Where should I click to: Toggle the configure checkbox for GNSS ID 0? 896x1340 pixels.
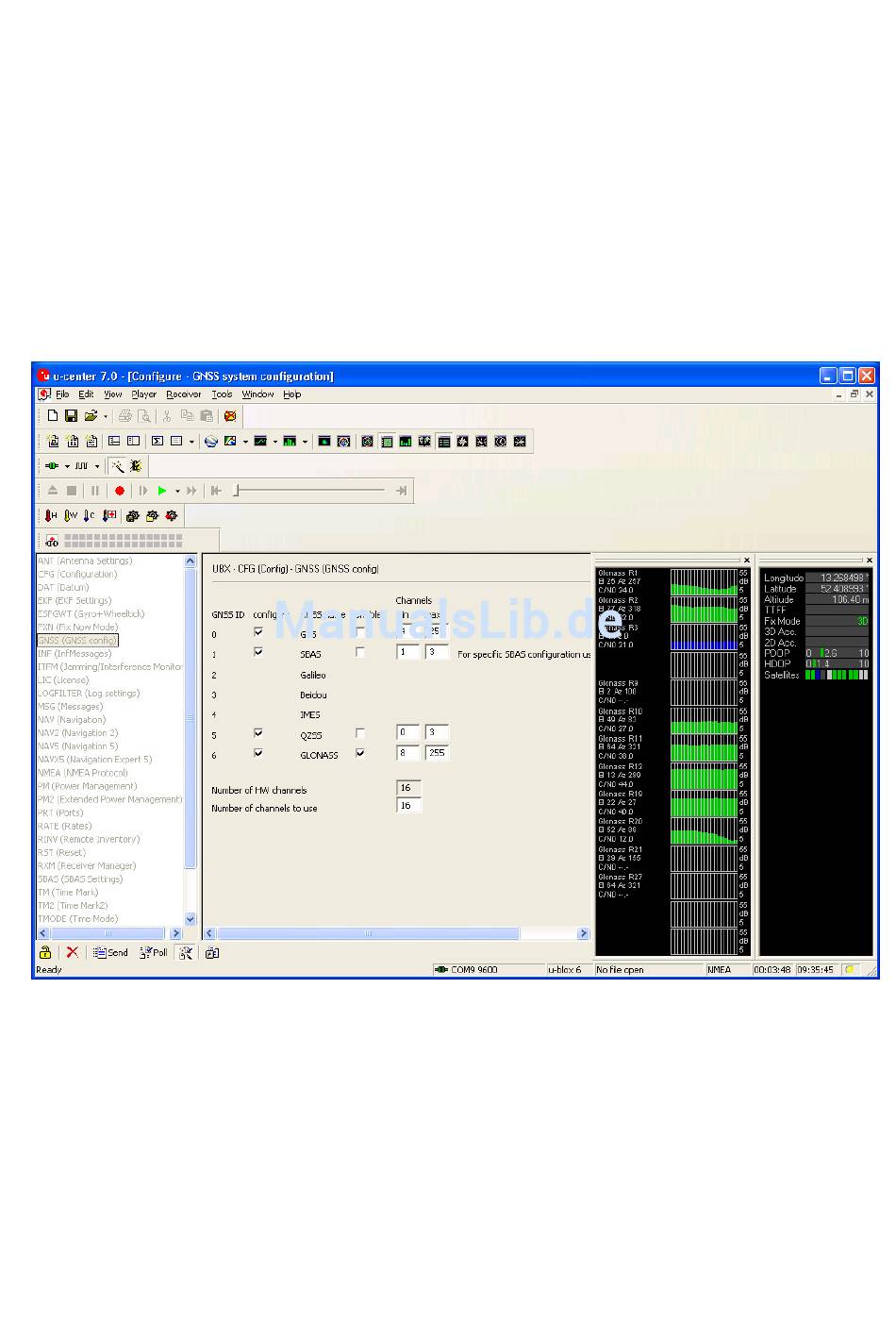point(258,632)
